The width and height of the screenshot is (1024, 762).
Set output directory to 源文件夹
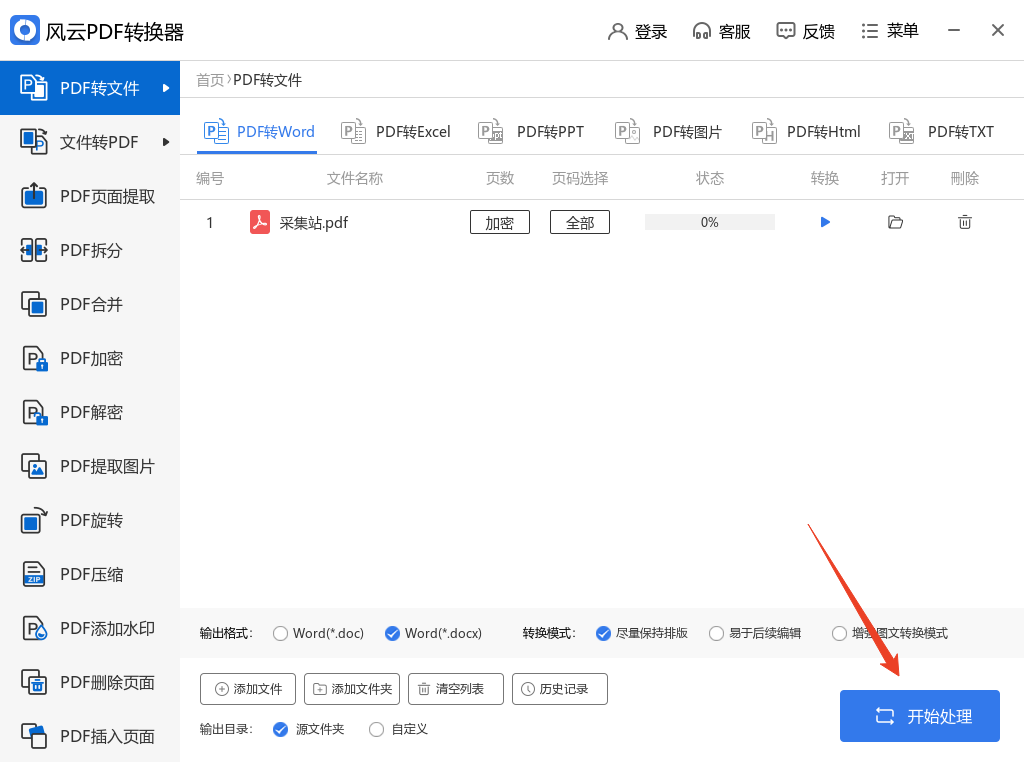point(280,729)
